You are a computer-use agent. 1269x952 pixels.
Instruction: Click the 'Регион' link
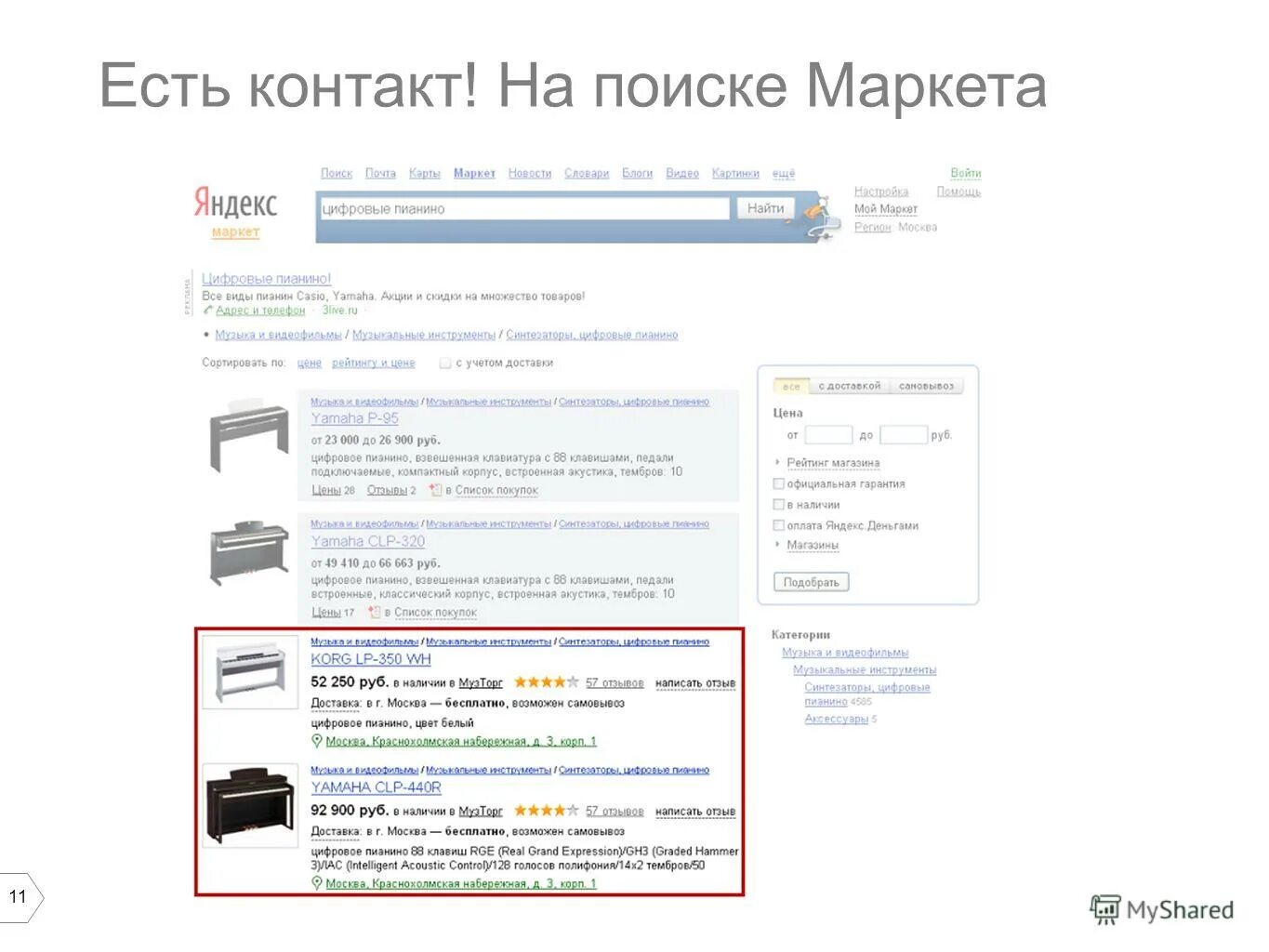click(873, 227)
